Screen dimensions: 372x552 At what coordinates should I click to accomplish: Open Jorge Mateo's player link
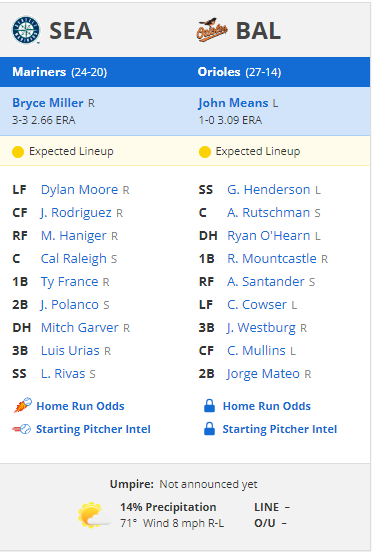(263, 374)
